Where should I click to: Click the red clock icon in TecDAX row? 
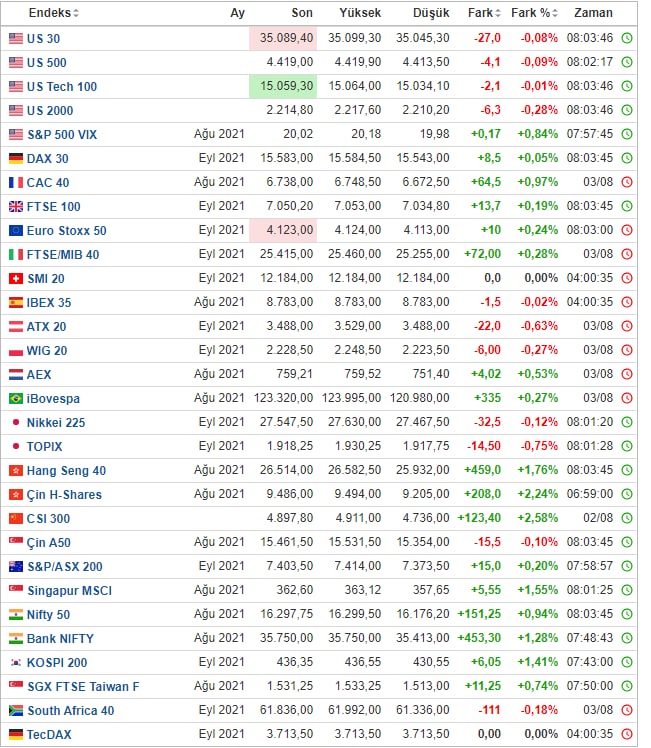click(x=627, y=734)
